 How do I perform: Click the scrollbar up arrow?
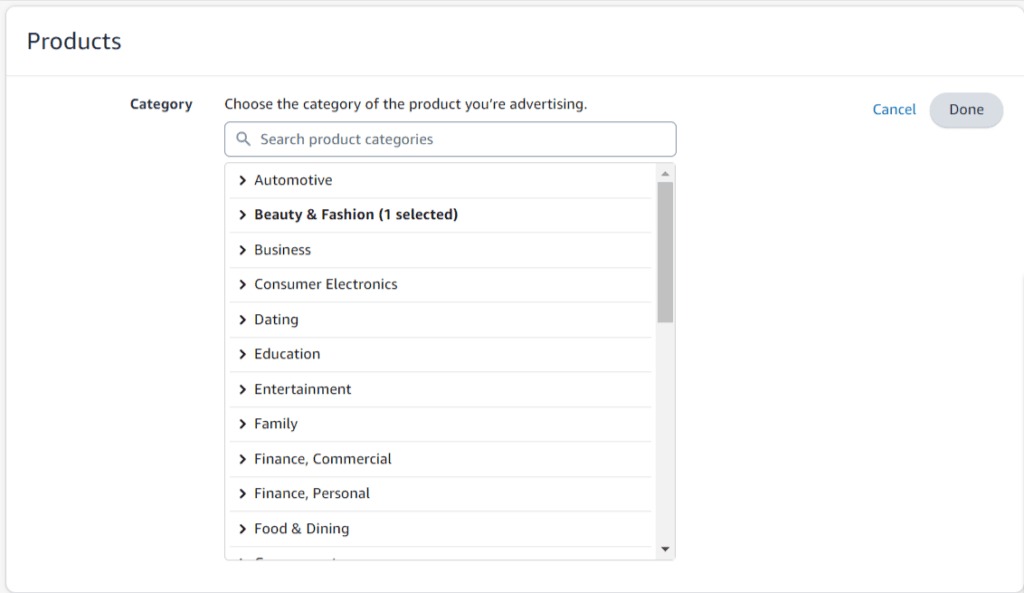[x=666, y=173]
